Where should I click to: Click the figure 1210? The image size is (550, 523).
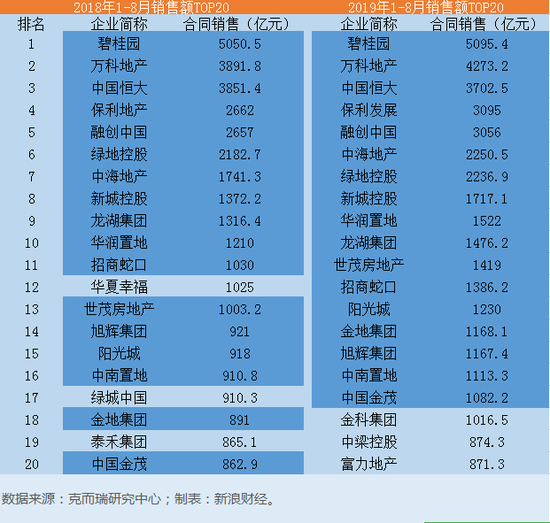(x=240, y=243)
